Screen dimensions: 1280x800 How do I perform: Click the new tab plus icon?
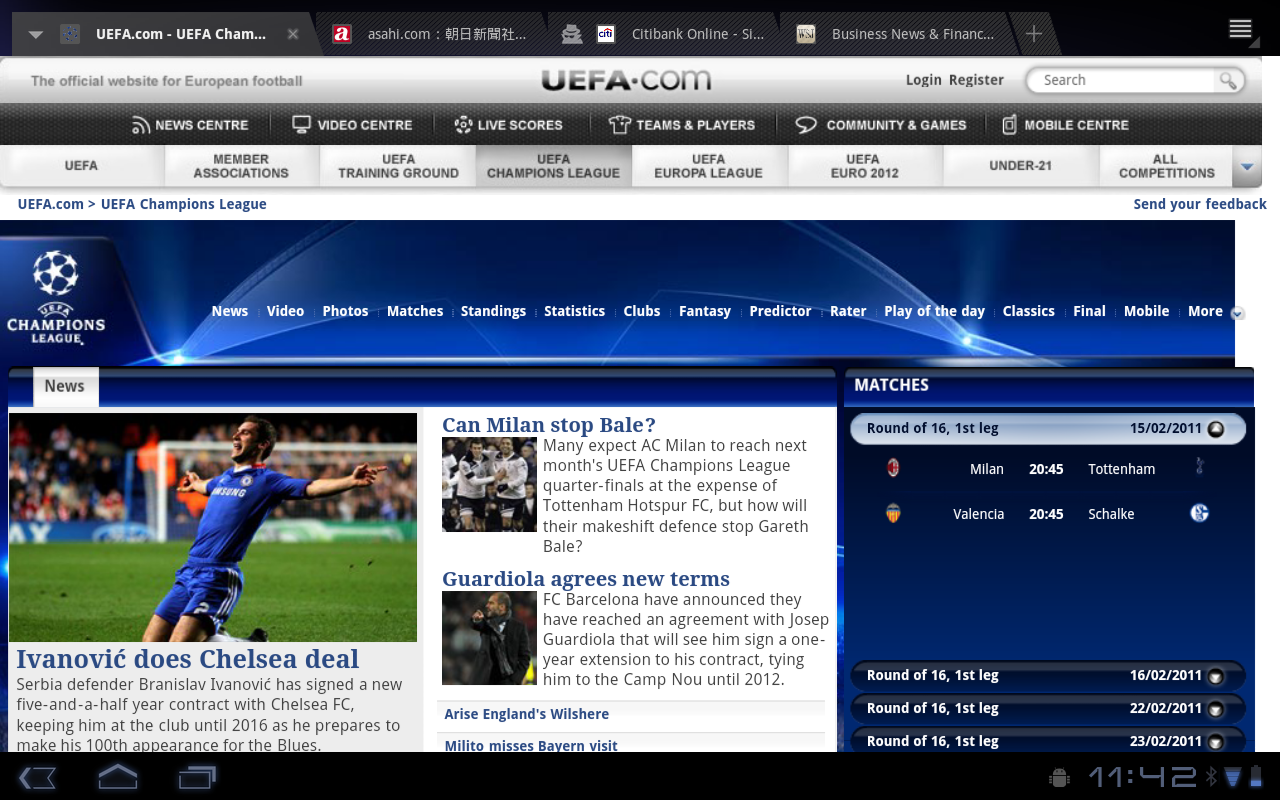(1034, 34)
